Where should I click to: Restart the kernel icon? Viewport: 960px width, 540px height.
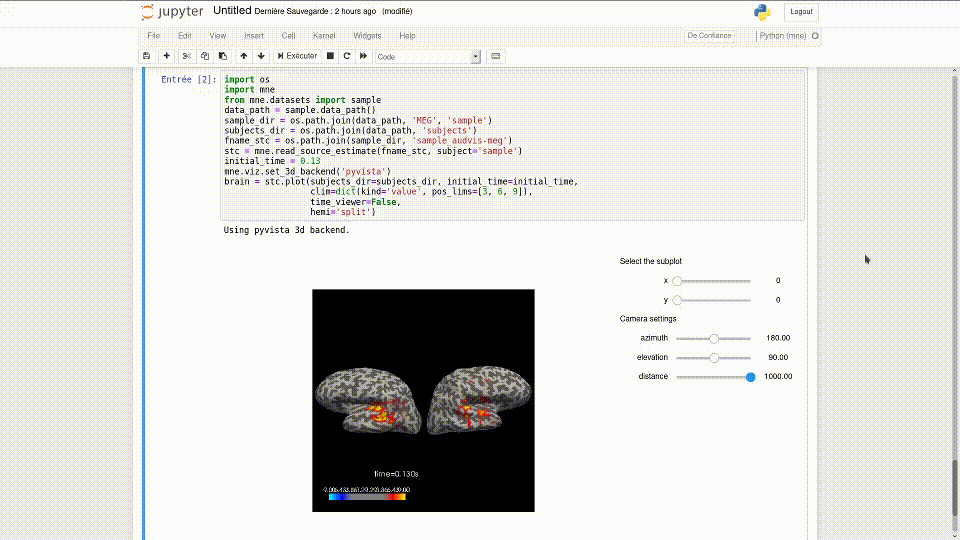coord(347,56)
